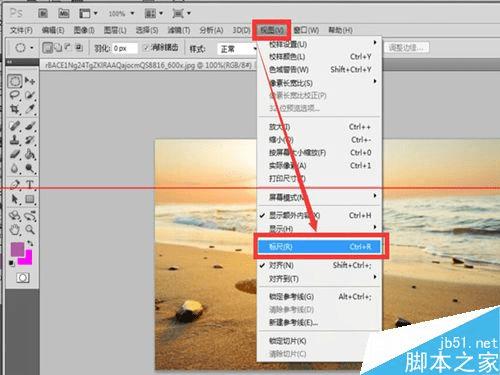Open the Screen Mode dropdown in top bar
Image resolution: width=500 pixels, height=375 pixels.
(x=181, y=13)
